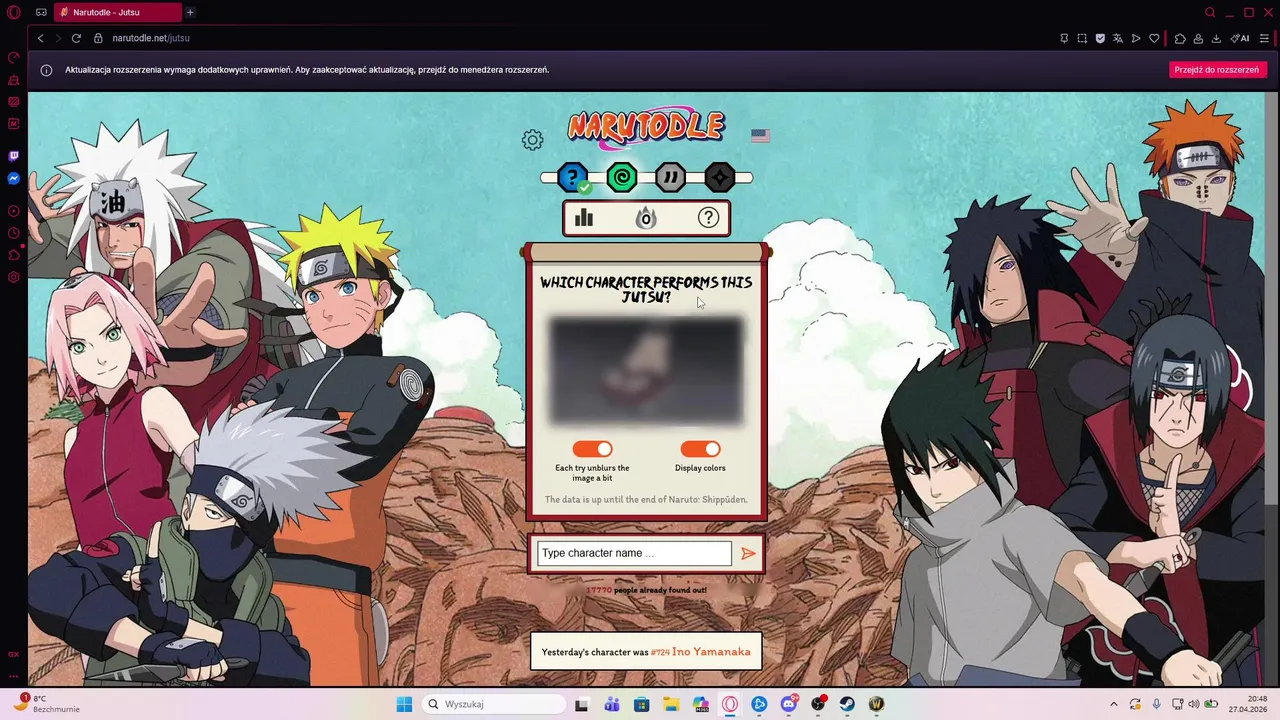
Task: Open Twitch in the sidebar
Action: (x=14, y=156)
